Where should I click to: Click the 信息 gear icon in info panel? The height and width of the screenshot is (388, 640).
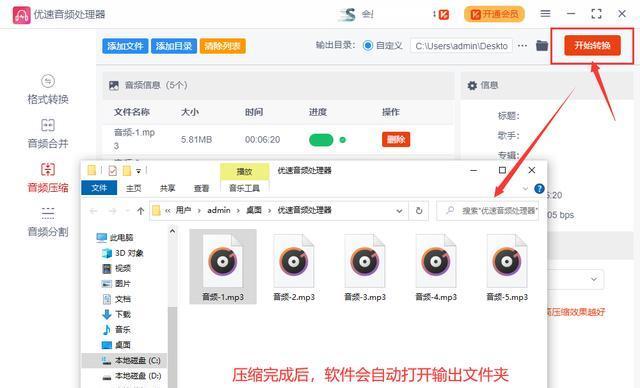tap(472, 85)
